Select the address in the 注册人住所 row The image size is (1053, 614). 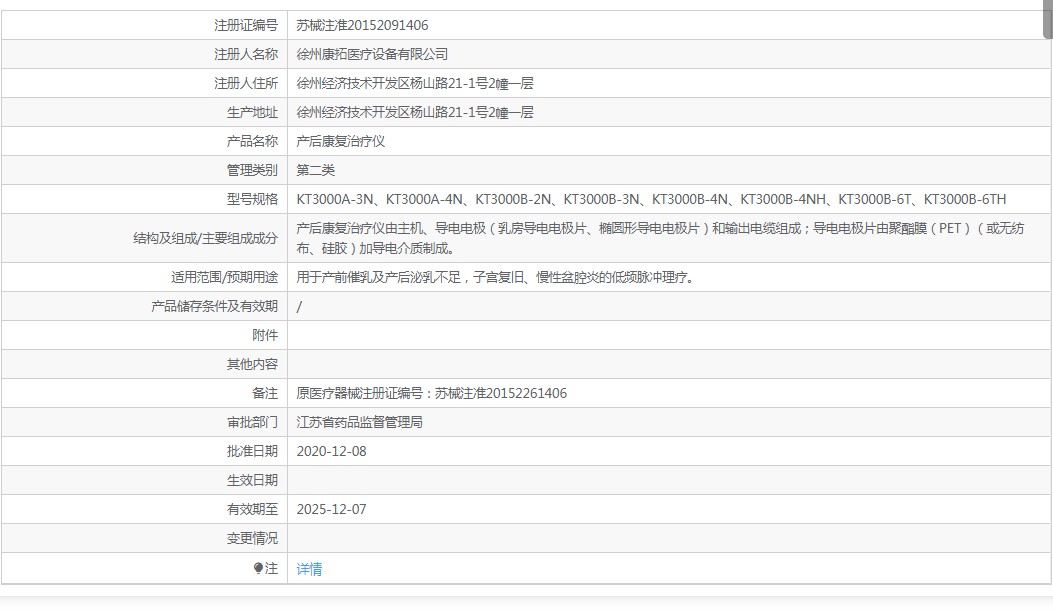415,83
